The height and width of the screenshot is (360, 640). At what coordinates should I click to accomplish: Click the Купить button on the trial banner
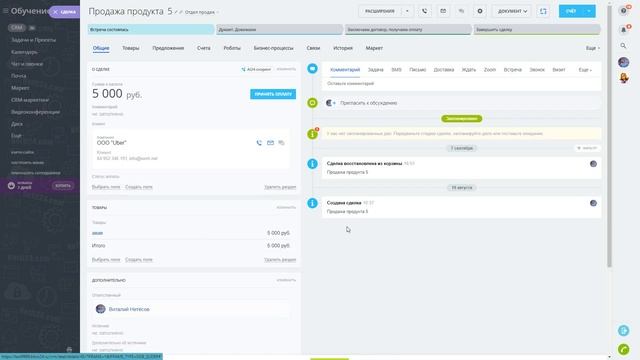pos(63,186)
